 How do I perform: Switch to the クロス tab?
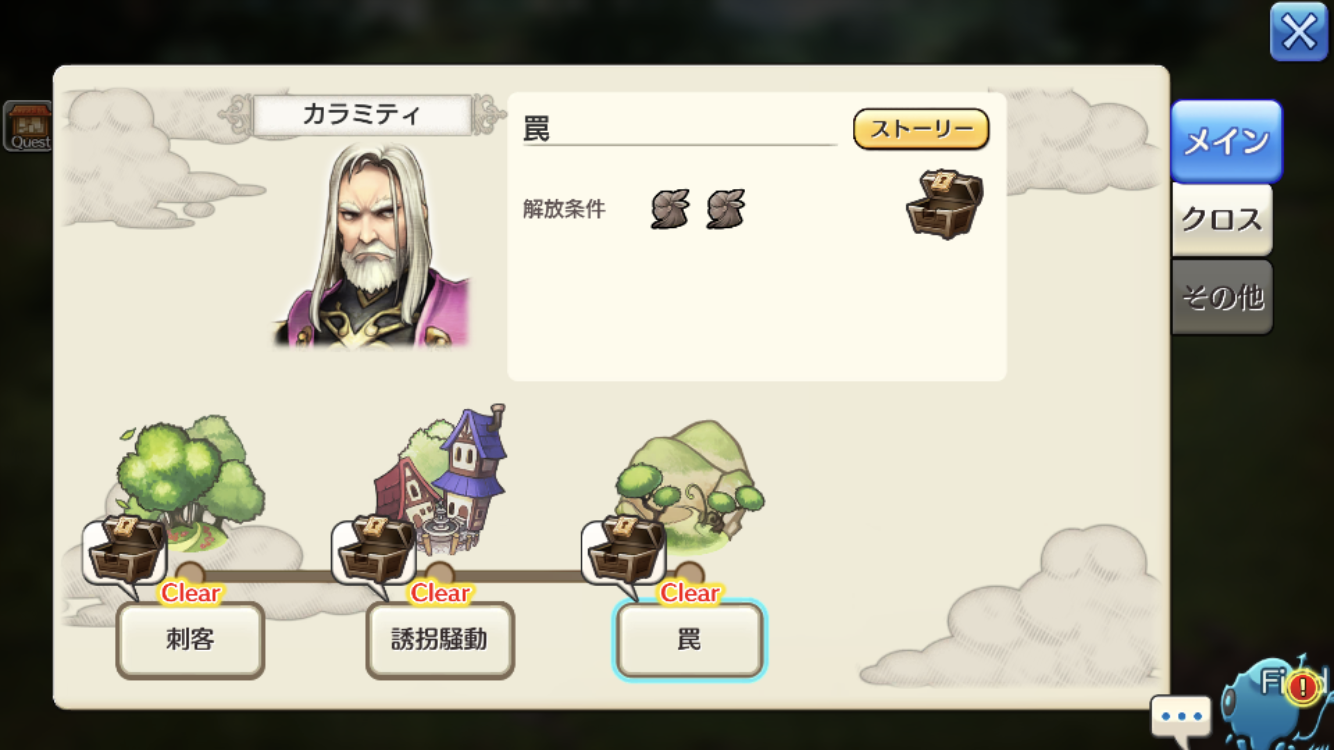coord(1222,219)
